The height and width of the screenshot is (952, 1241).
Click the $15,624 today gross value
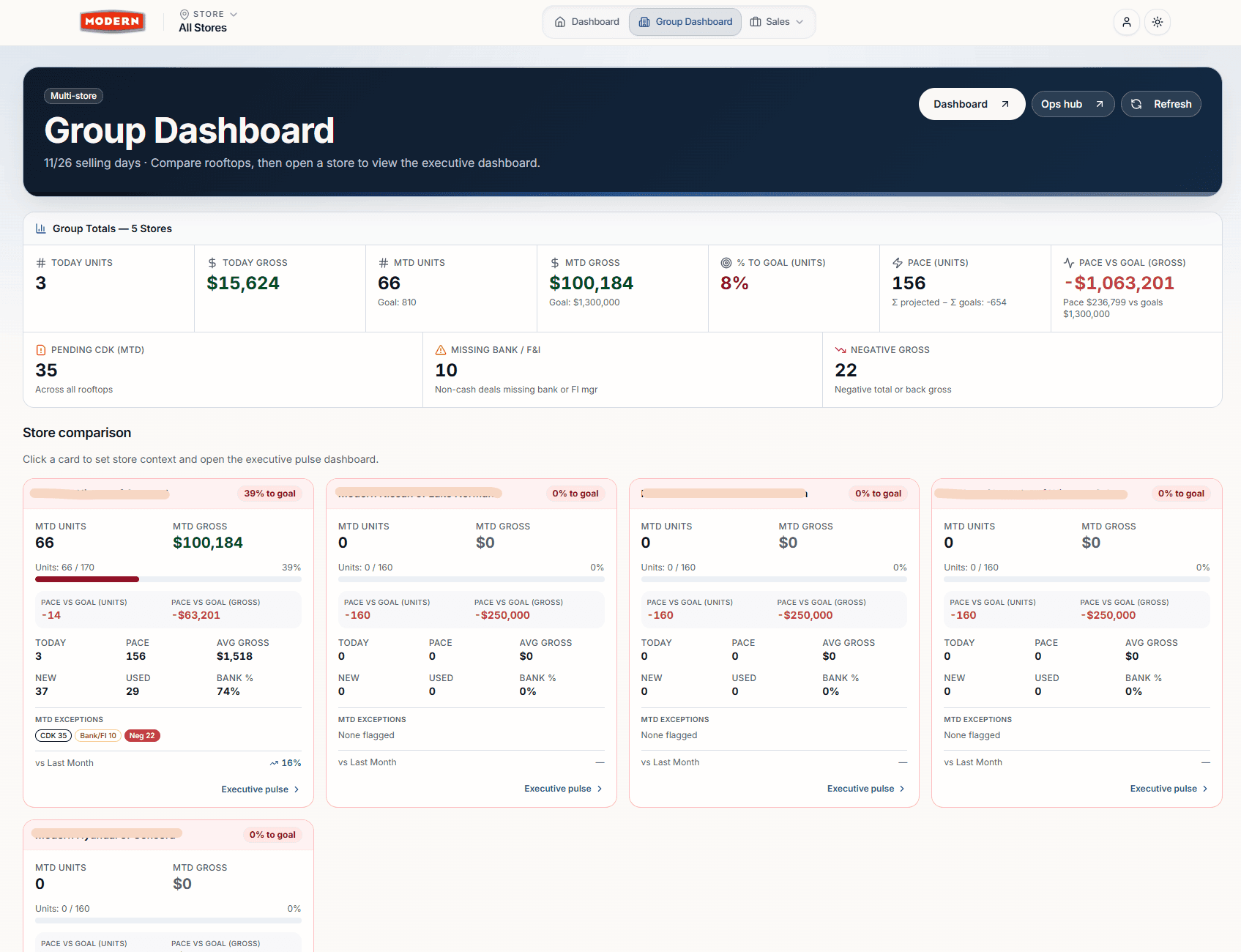click(243, 283)
